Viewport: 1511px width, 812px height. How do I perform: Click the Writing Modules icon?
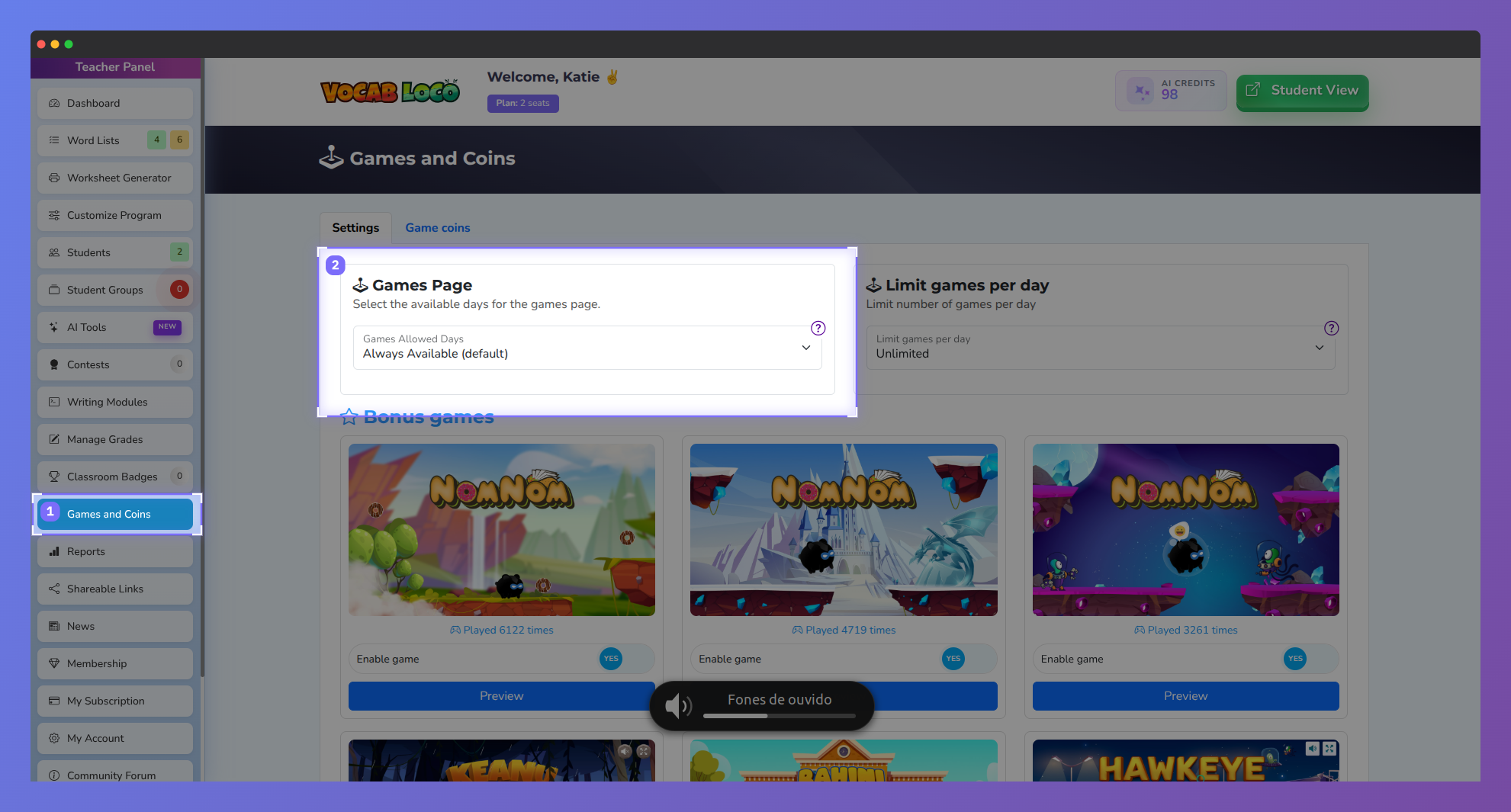(x=54, y=402)
